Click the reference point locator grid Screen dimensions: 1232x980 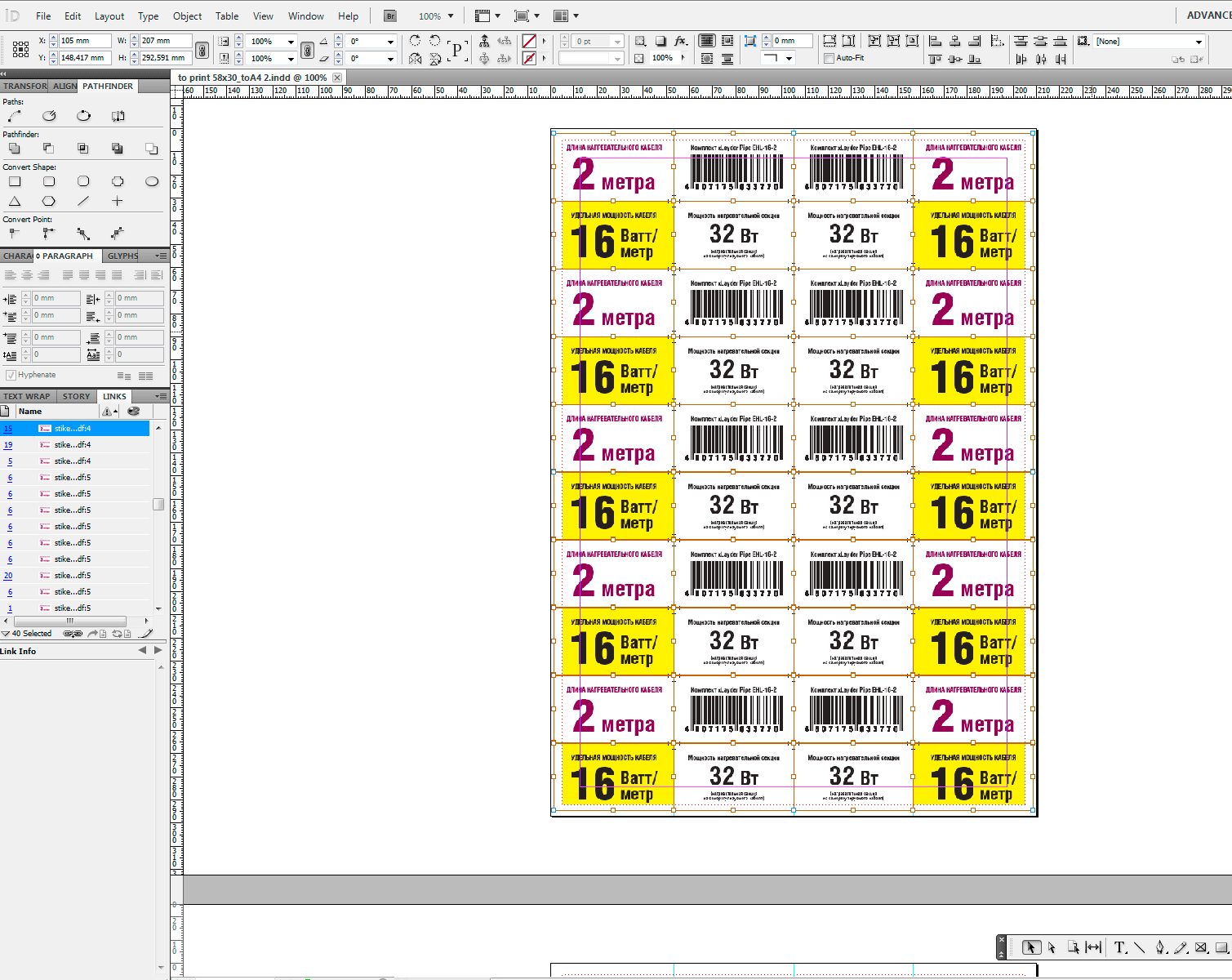point(21,49)
